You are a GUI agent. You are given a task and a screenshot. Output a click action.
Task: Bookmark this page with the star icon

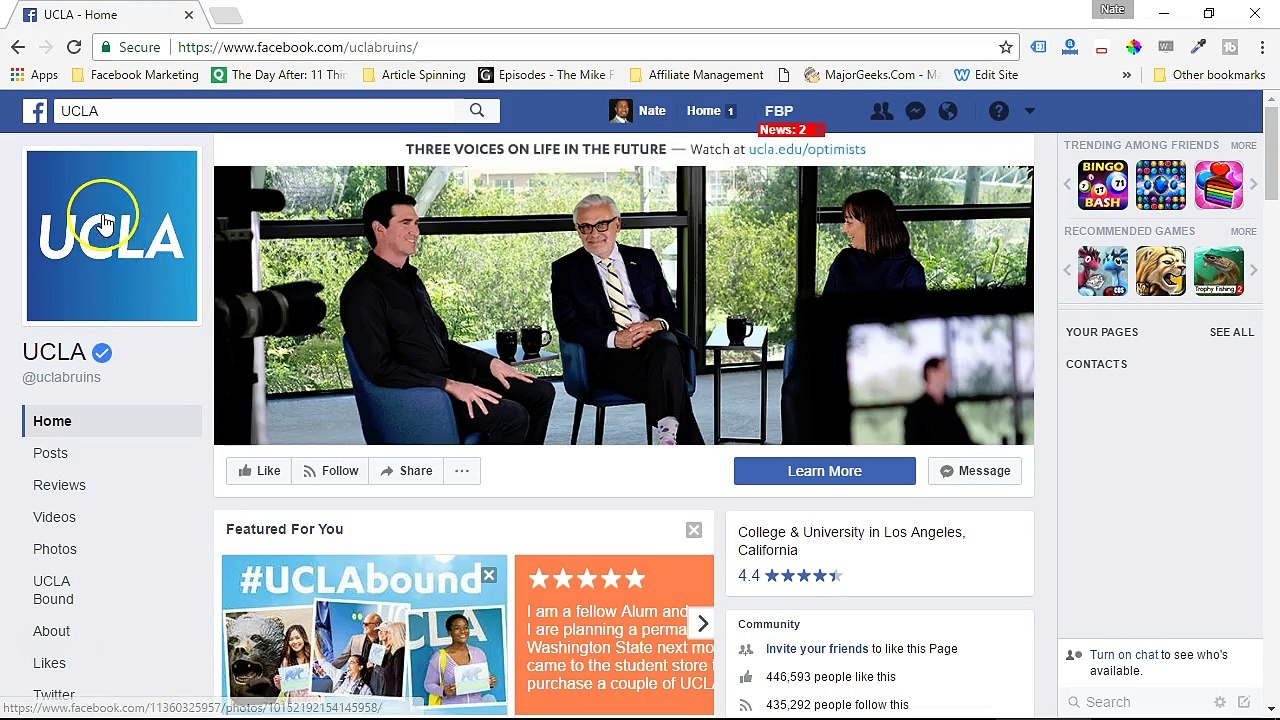click(x=1006, y=47)
